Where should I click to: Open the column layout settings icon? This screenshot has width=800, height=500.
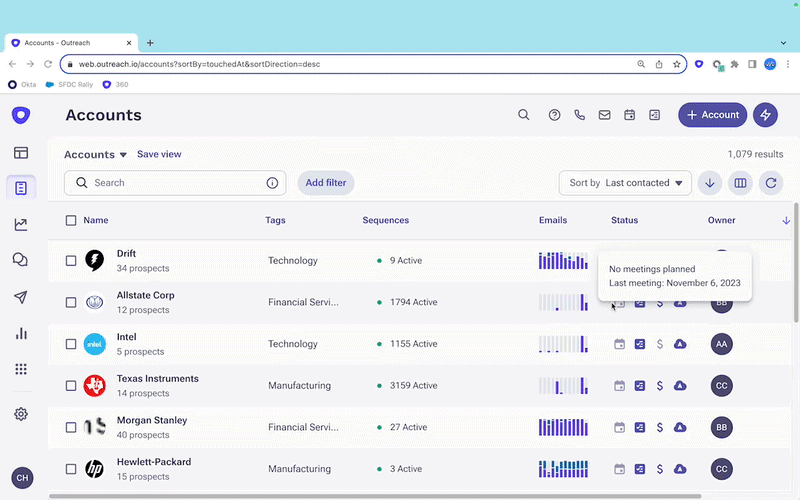click(x=740, y=183)
